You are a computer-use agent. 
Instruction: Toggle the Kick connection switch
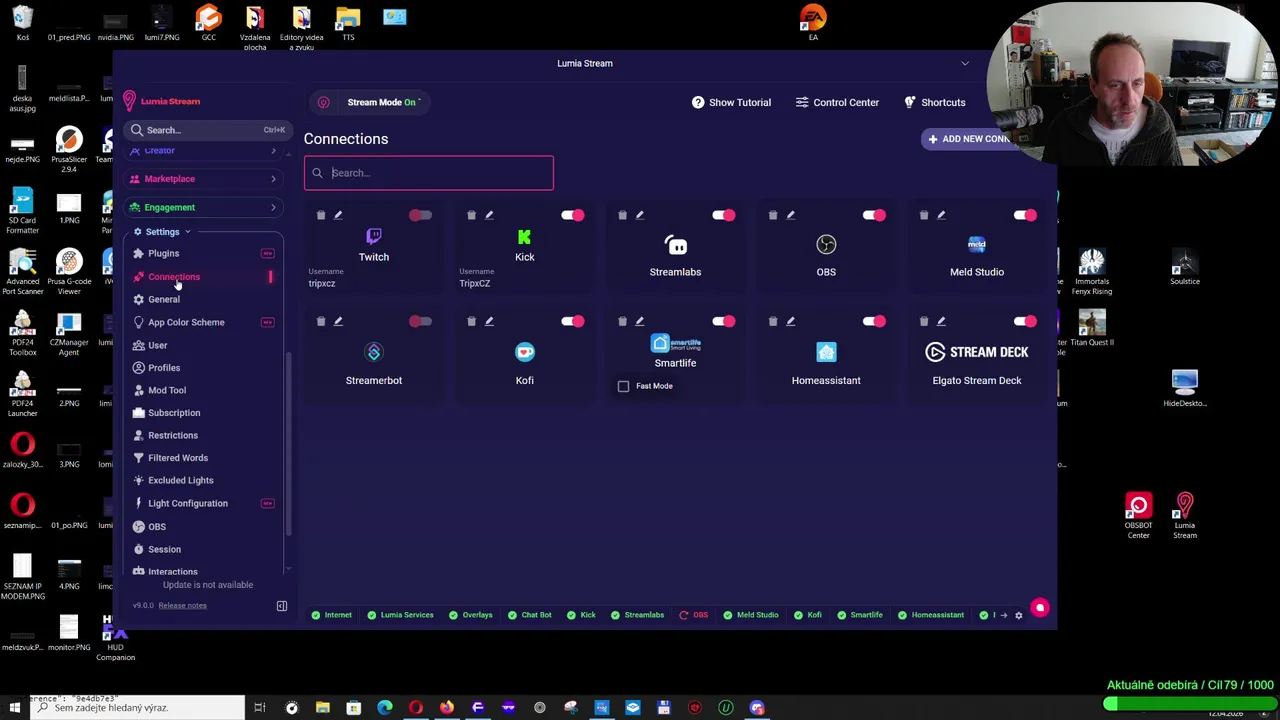pos(572,216)
